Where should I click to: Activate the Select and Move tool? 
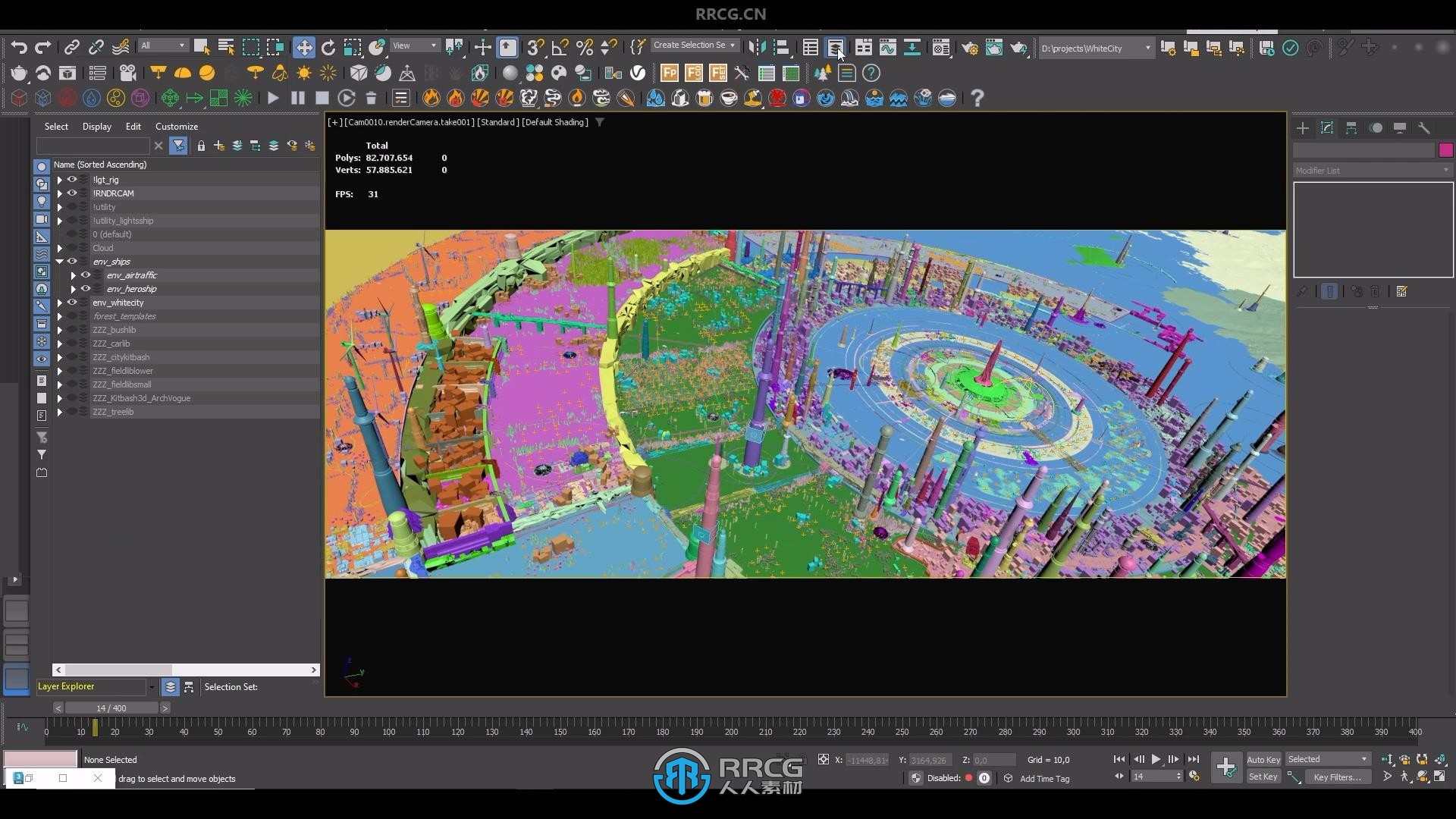click(x=304, y=47)
